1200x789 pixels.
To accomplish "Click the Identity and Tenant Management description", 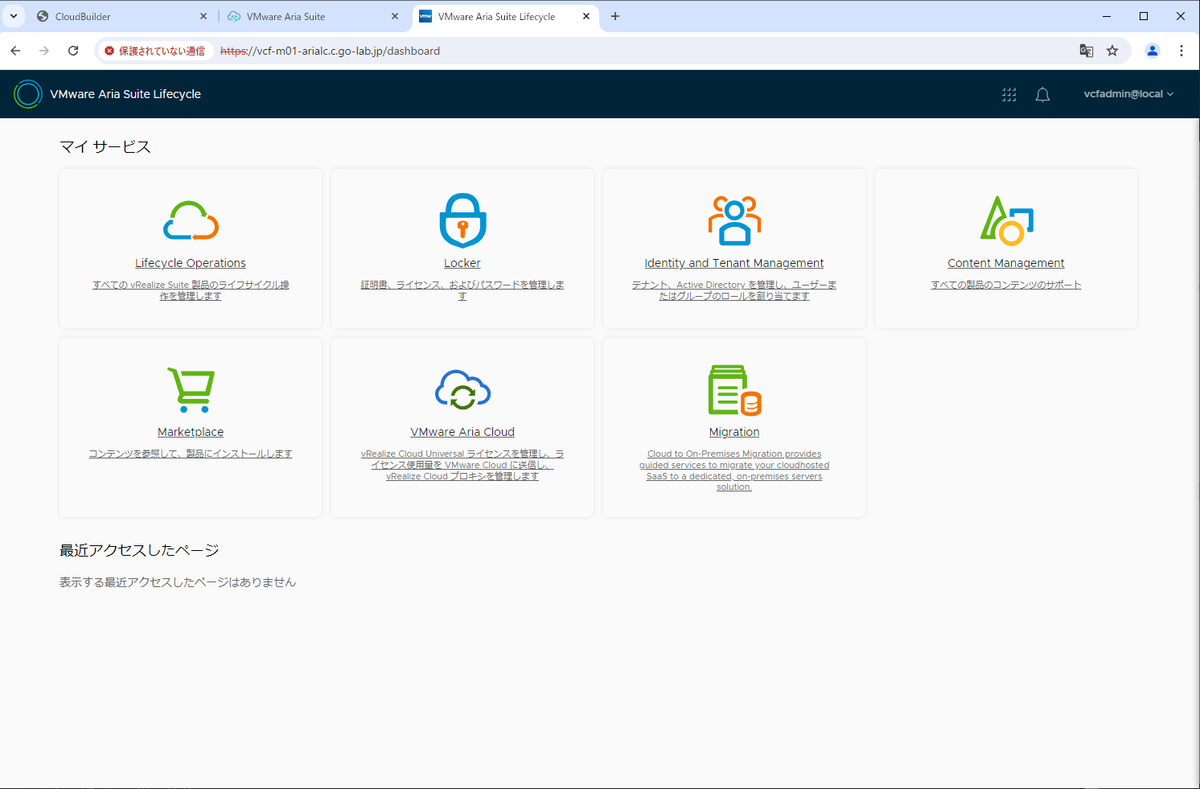I will coord(734,290).
